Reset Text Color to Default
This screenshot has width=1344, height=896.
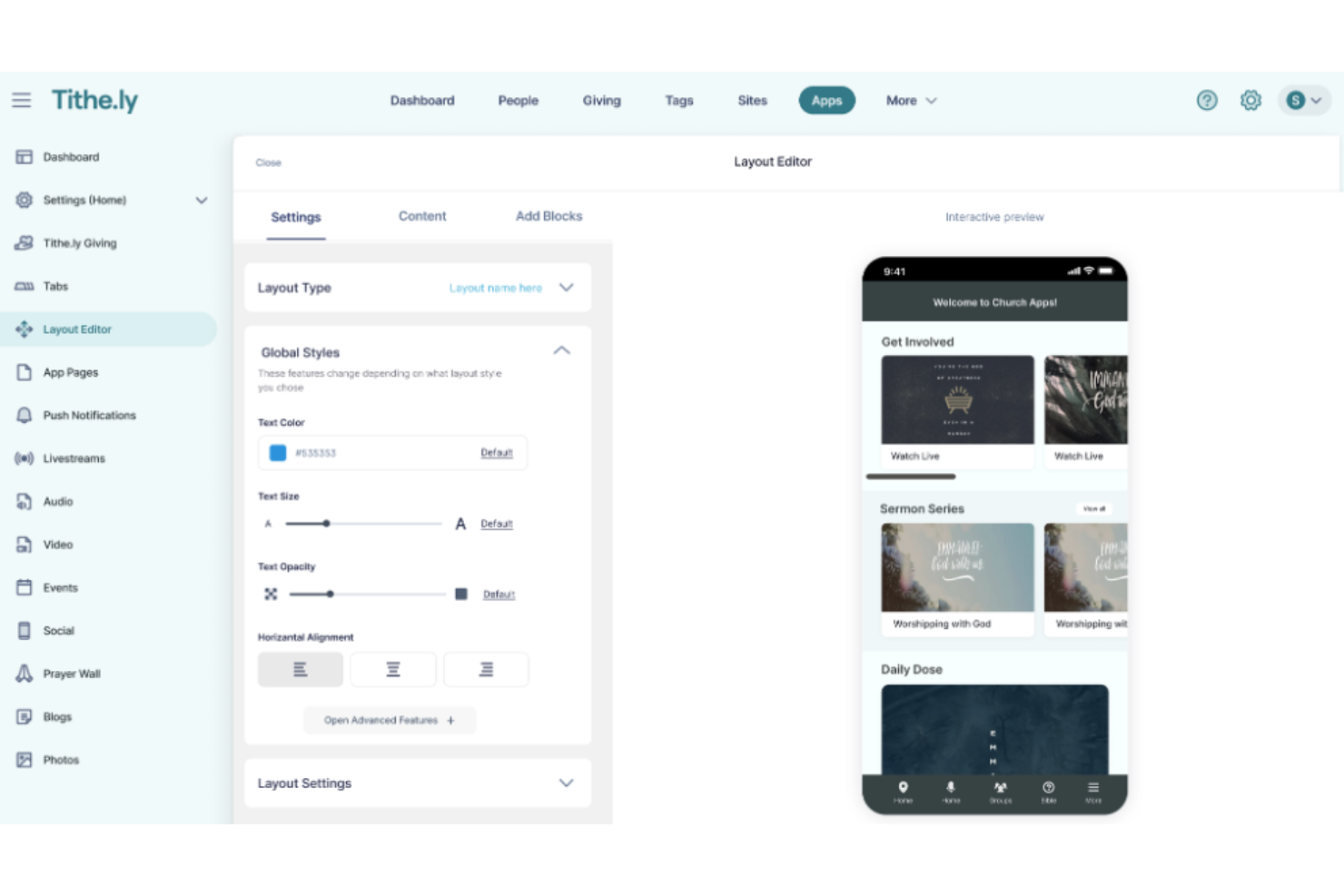tap(497, 452)
